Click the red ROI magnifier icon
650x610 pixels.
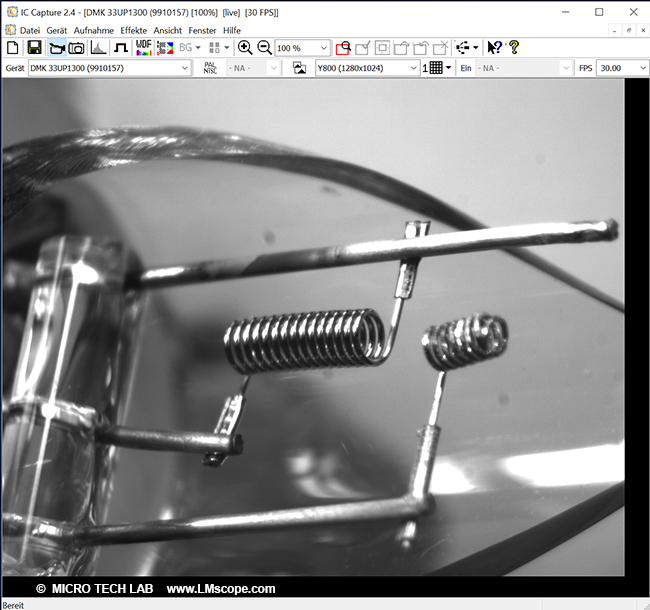click(x=343, y=48)
